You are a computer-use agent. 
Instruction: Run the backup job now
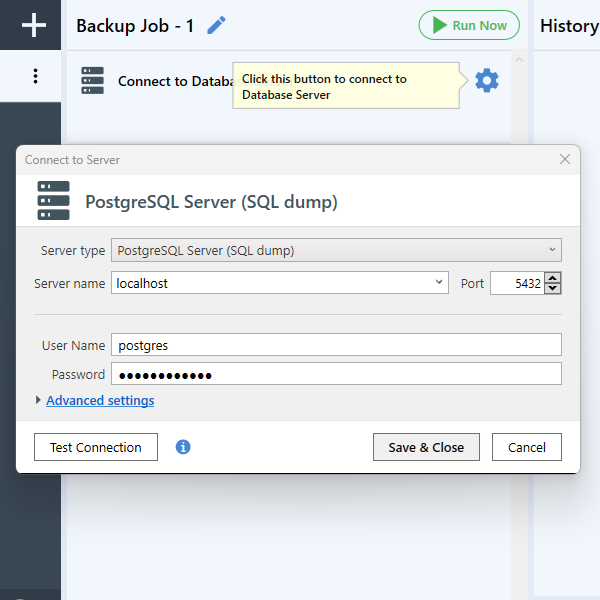(469, 25)
